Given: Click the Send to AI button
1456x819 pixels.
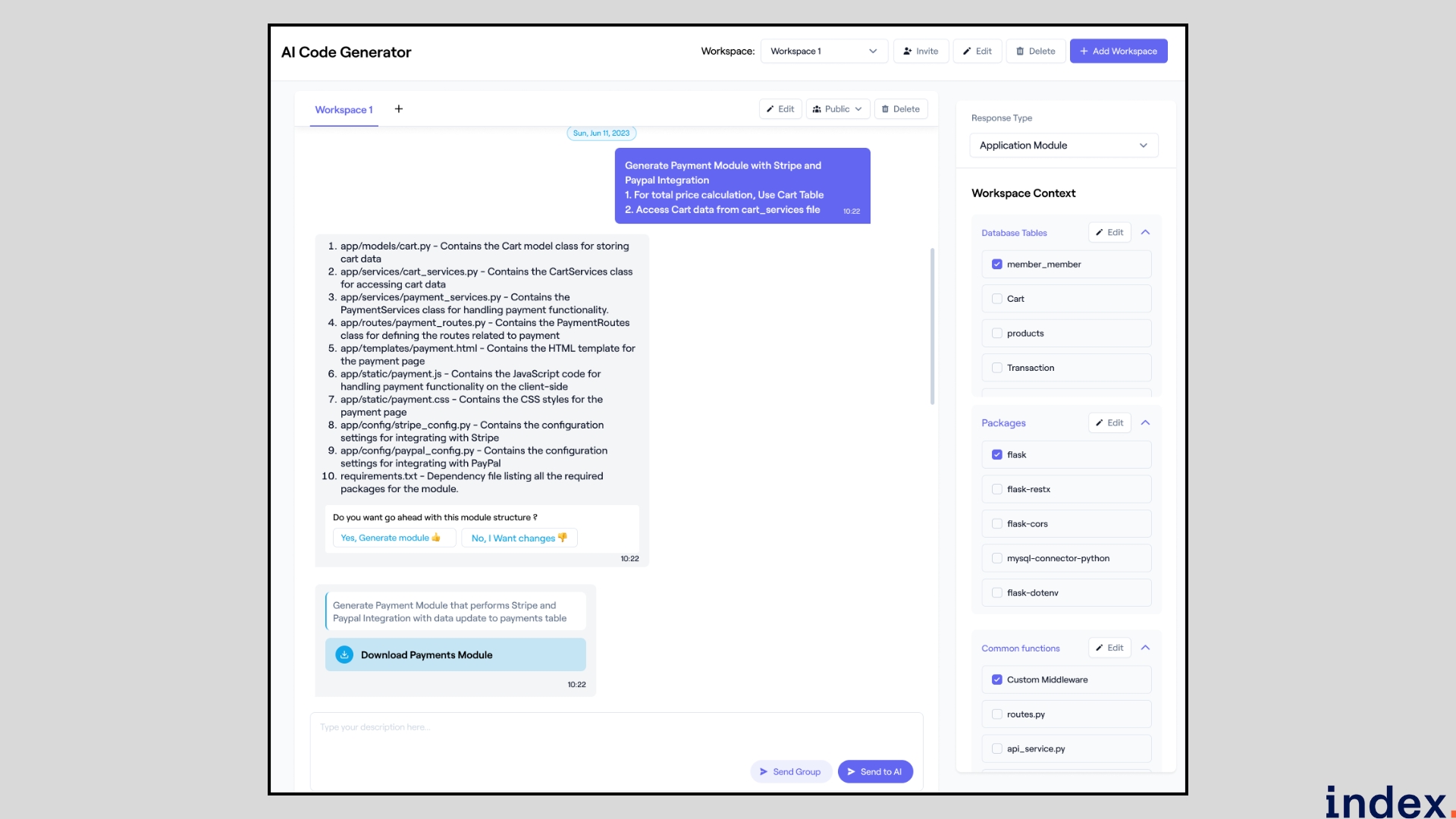Looking at the screenshot, I should 874,771.
